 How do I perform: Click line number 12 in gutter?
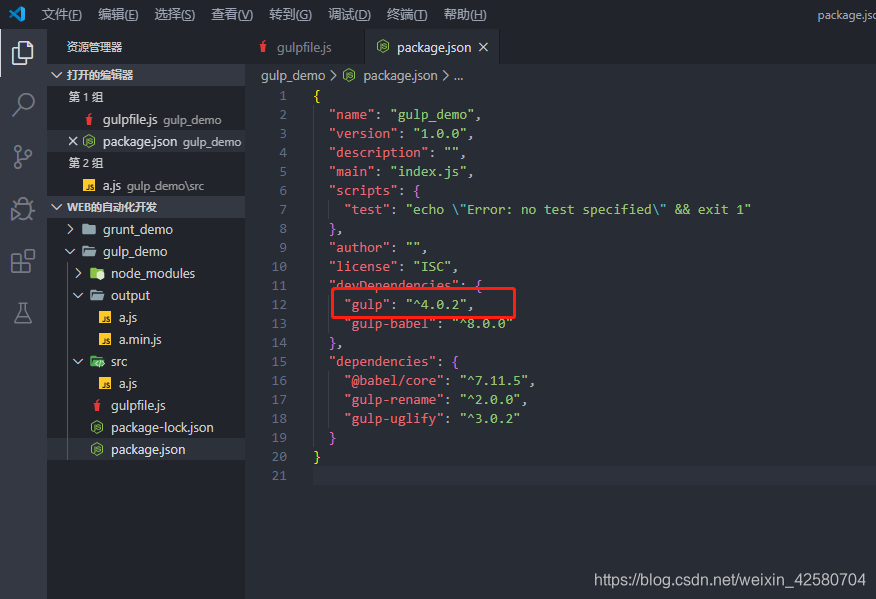click(279, 305)
